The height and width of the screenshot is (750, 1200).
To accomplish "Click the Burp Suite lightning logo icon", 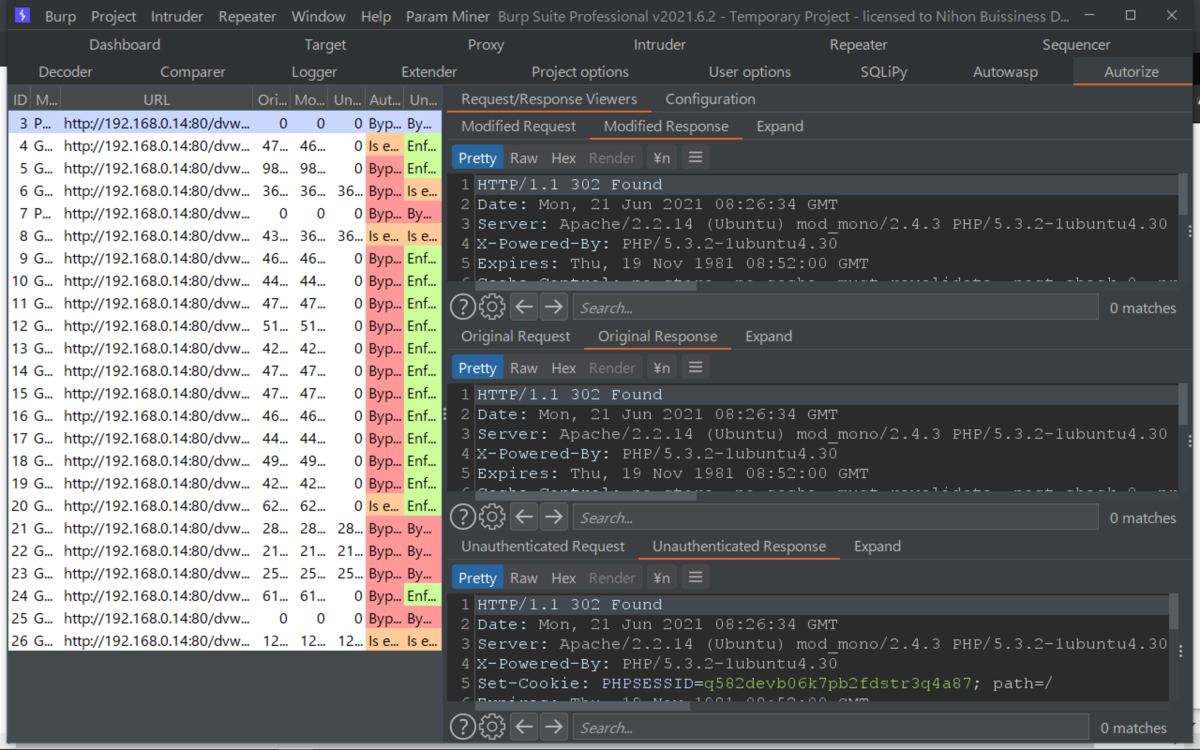I will [x=22, y=16].
